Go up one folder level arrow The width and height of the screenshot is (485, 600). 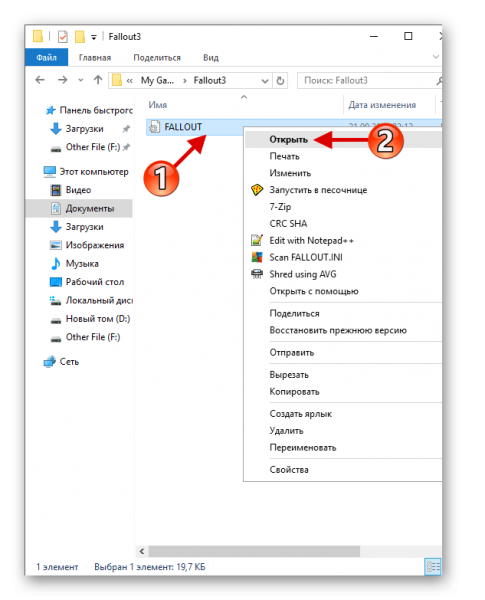point(98,80)
